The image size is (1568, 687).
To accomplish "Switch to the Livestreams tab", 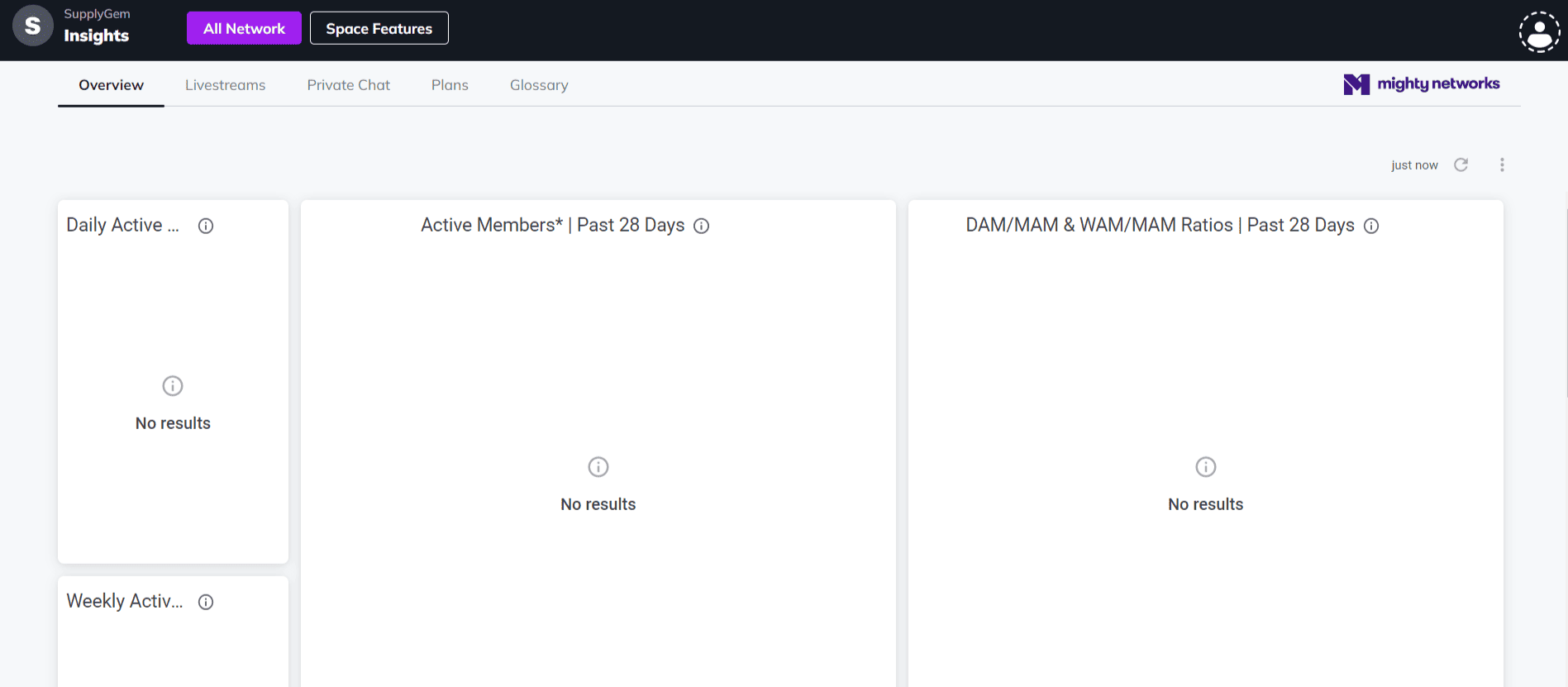I will (225, 85).
